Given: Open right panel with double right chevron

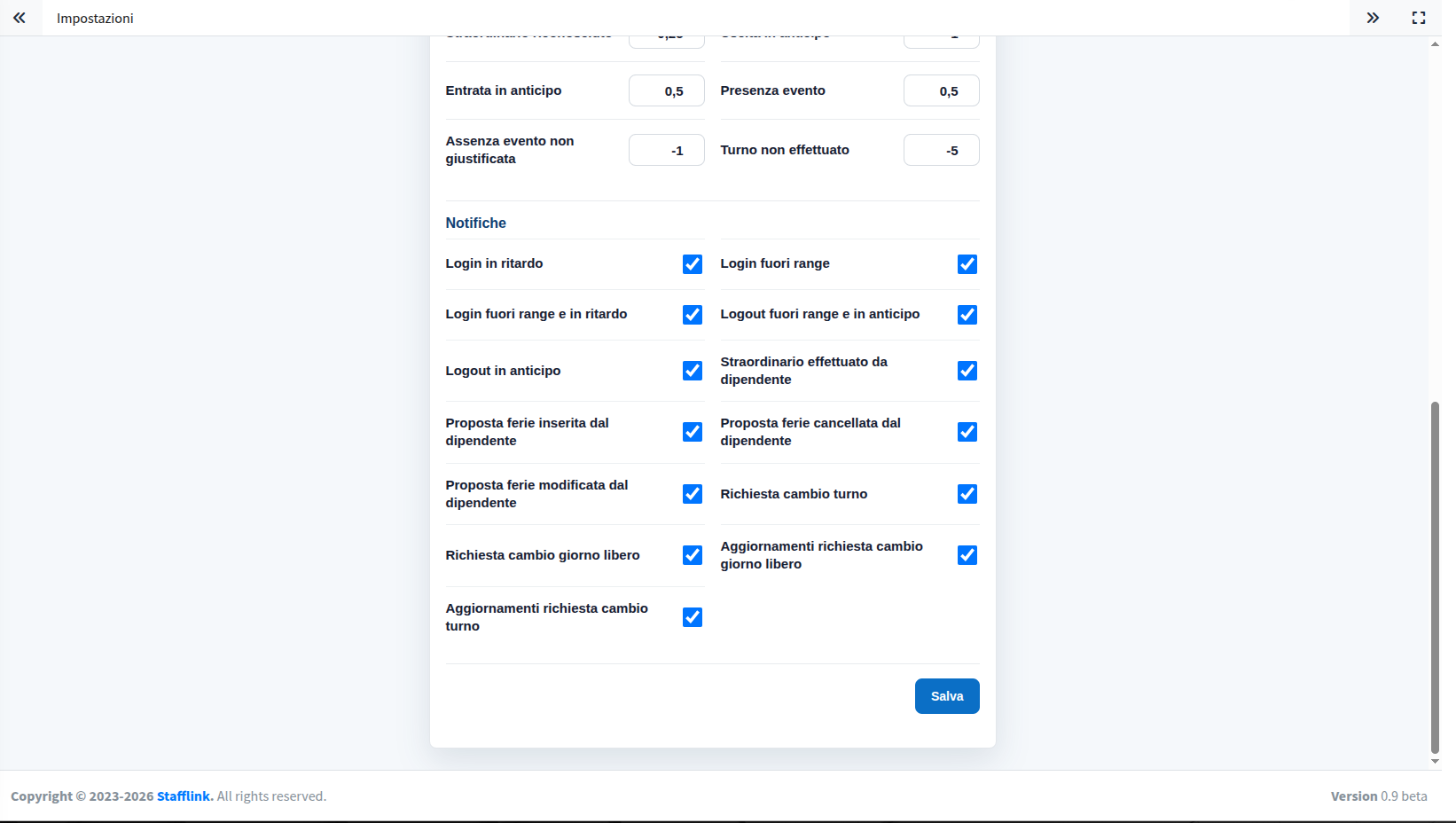Looking at the screenshot, I should (1373, 18).
